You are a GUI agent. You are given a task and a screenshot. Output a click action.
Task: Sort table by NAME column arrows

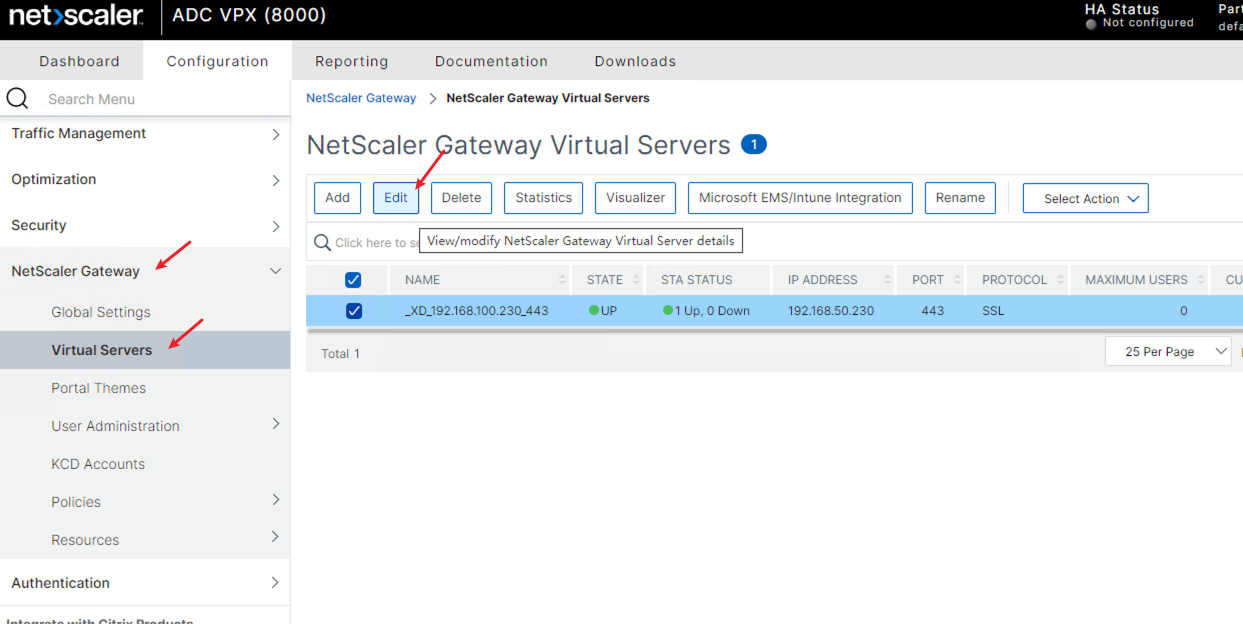point(562,280)
